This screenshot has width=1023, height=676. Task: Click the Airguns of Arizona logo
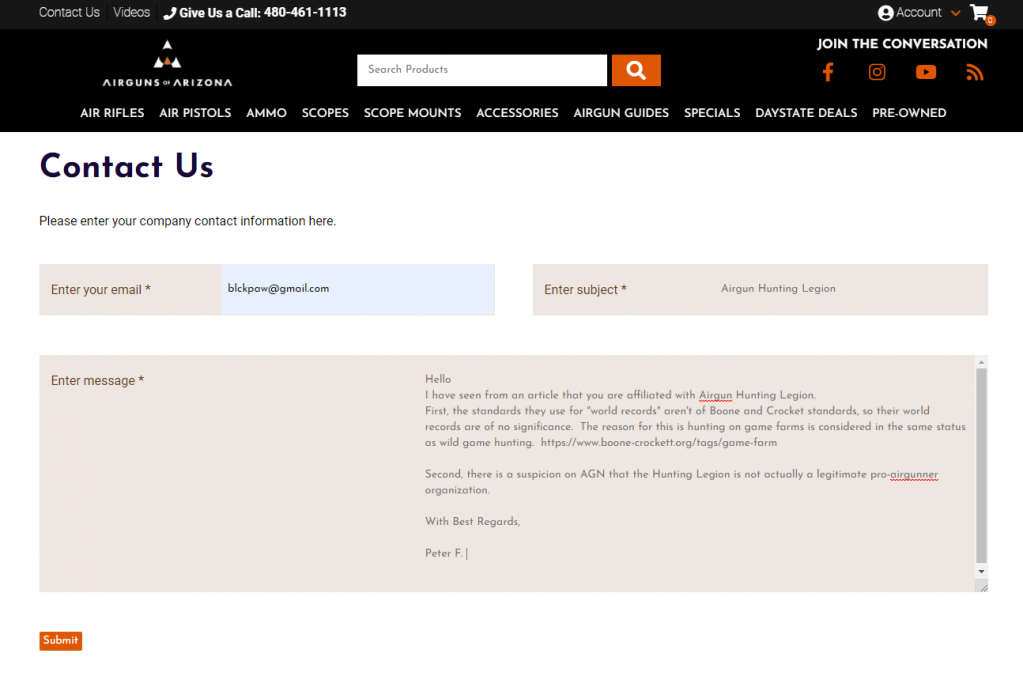(167, 64)
